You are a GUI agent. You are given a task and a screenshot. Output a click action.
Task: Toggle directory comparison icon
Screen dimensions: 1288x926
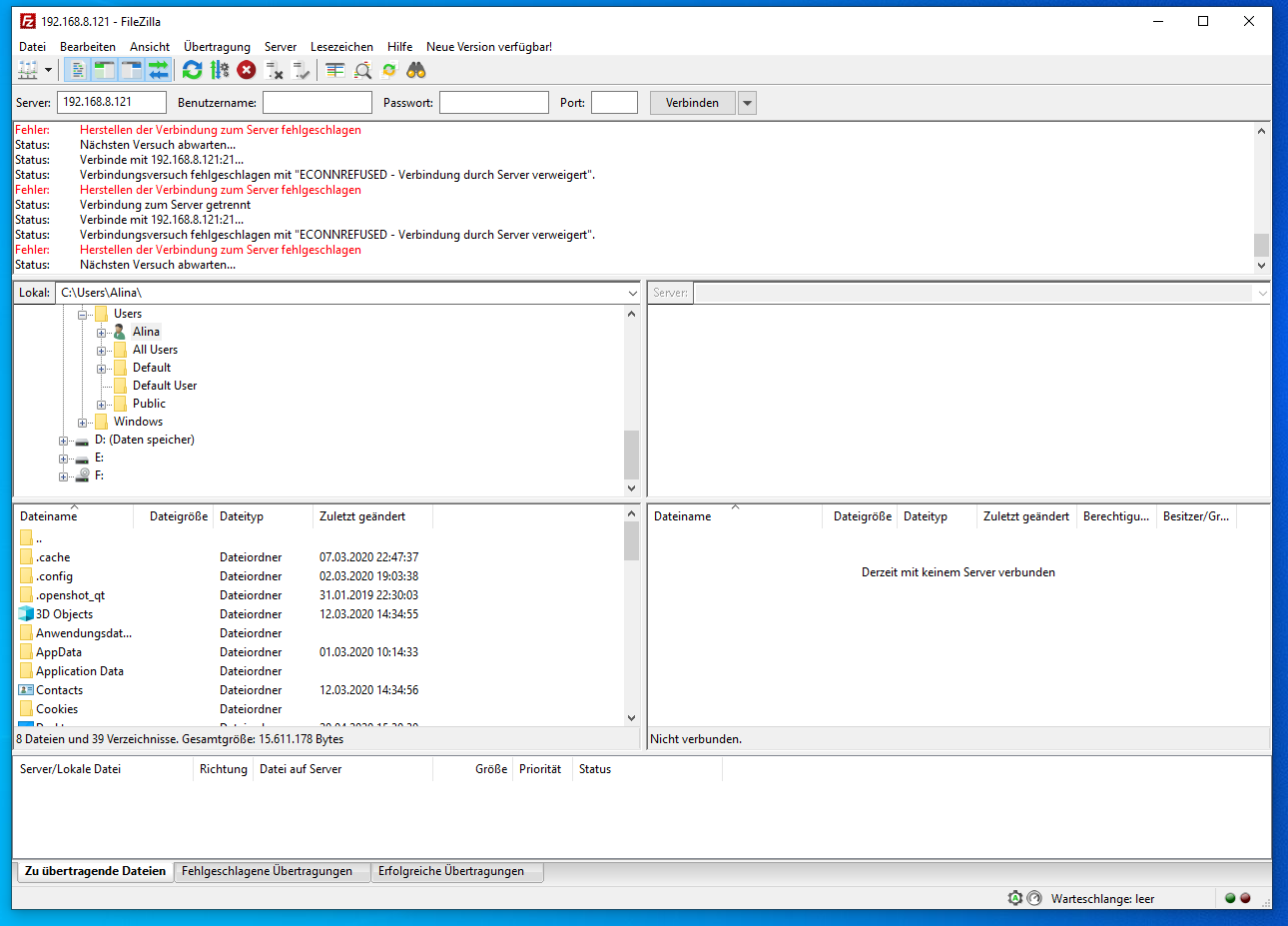pyautogui.click(x=362, y=70)
